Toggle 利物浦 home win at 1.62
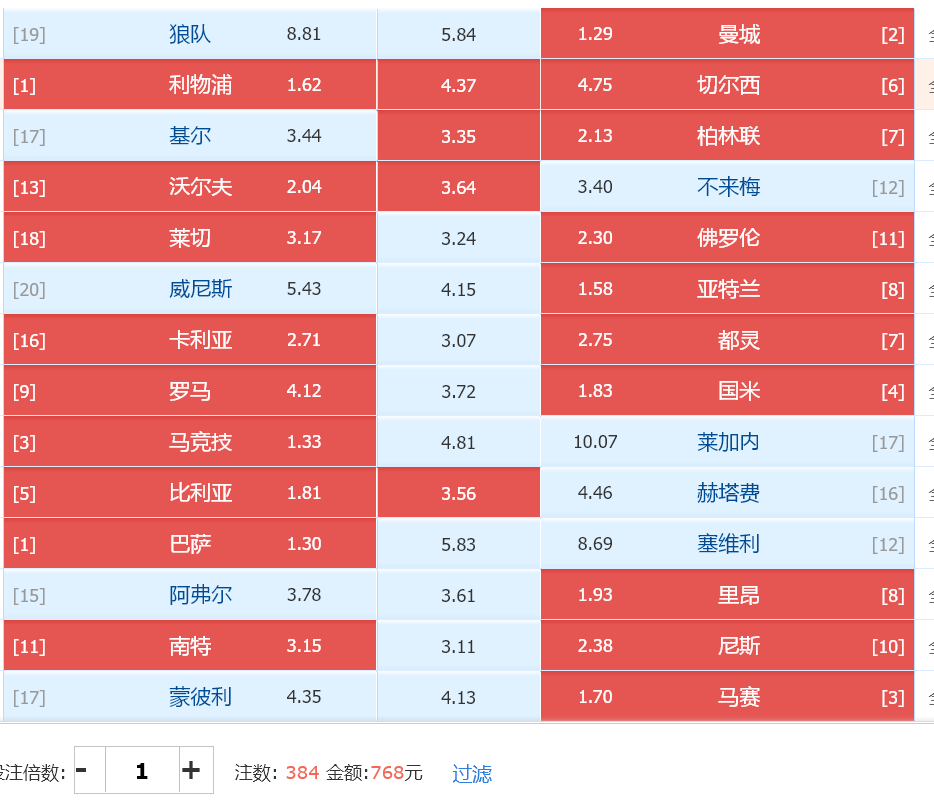 pos(190,85)
